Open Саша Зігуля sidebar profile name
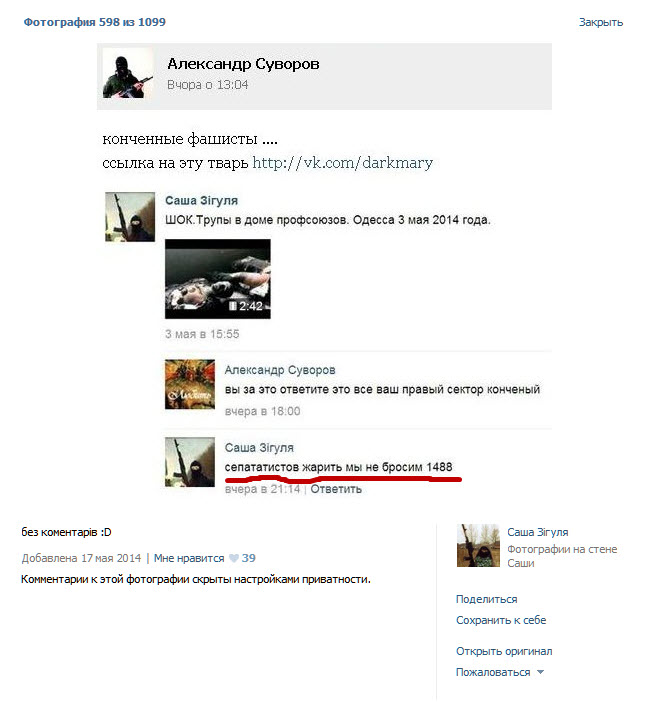Image resolution: width=648 pixels, height=721 pixels. point(538,532)
